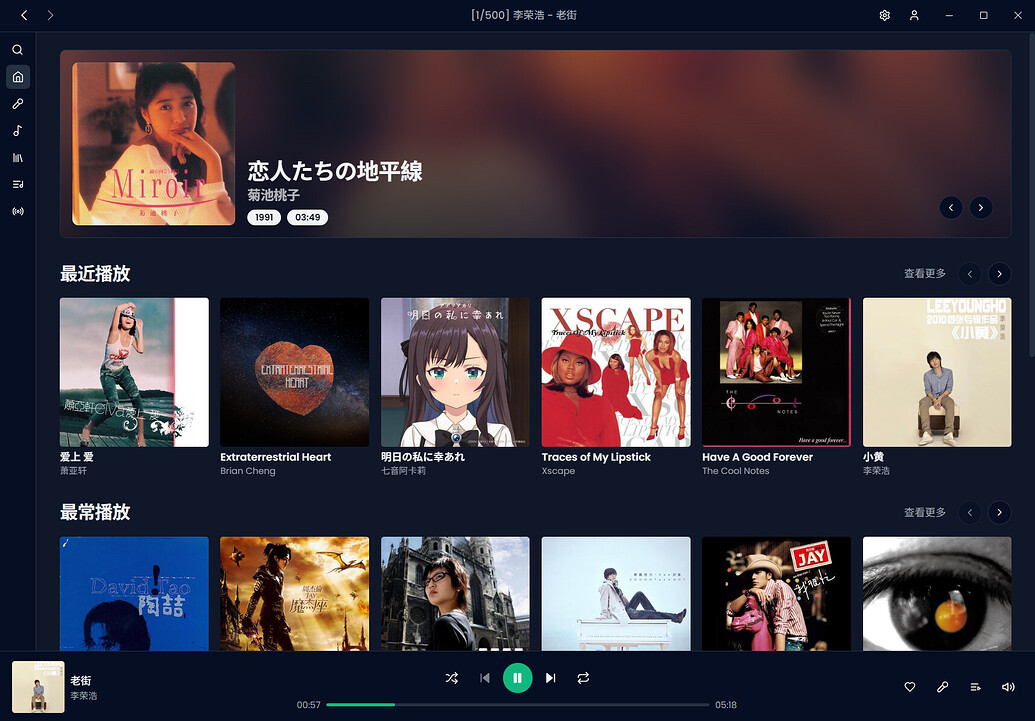Open the 爱上 爱 album cover
The image size is (1035, 721).
(134, 372)
